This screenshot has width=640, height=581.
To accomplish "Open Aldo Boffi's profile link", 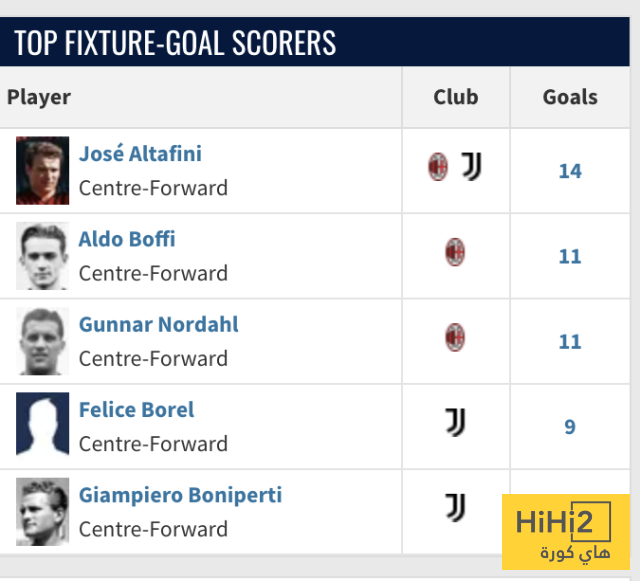I will (127, 239).
